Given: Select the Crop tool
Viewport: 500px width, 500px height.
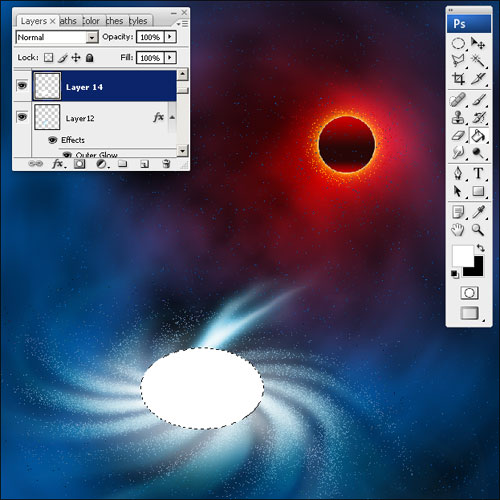Looking at the screenshot, I should pyautogui.click(x=458, y=79).
